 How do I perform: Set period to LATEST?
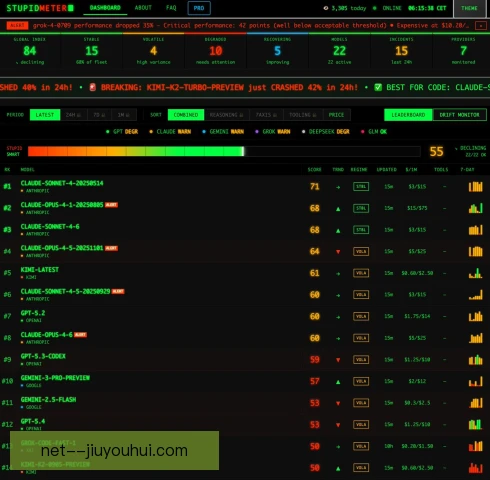[45, 115]
